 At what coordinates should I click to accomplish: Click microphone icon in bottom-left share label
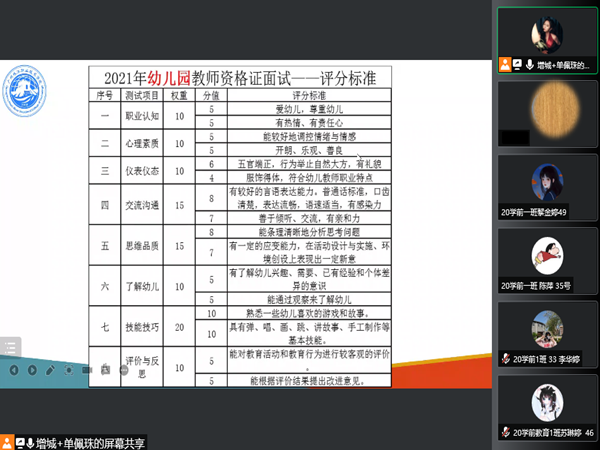coord(29,441)
